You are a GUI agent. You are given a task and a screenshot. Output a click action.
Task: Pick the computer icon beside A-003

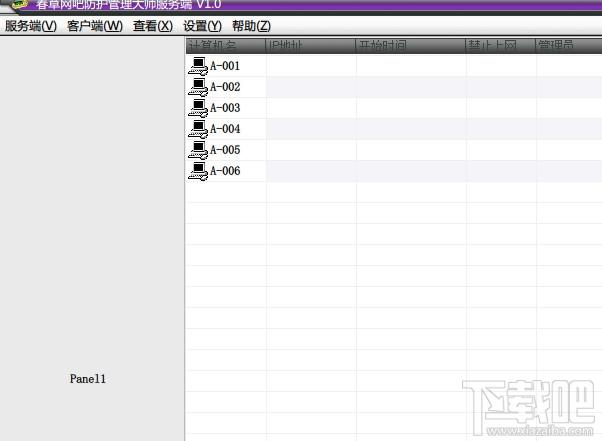point(198,108)
